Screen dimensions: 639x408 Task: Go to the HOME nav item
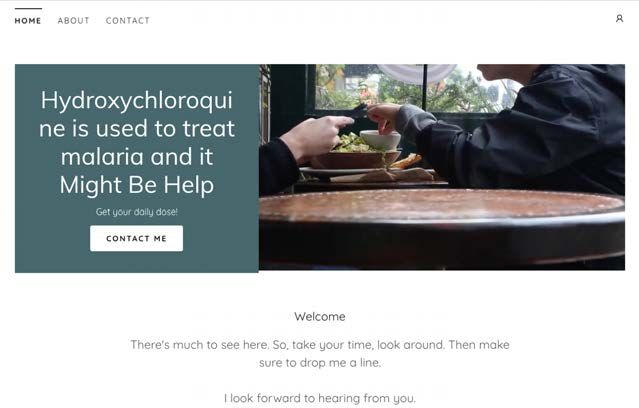pyautogui.click(x=28, y=21)
